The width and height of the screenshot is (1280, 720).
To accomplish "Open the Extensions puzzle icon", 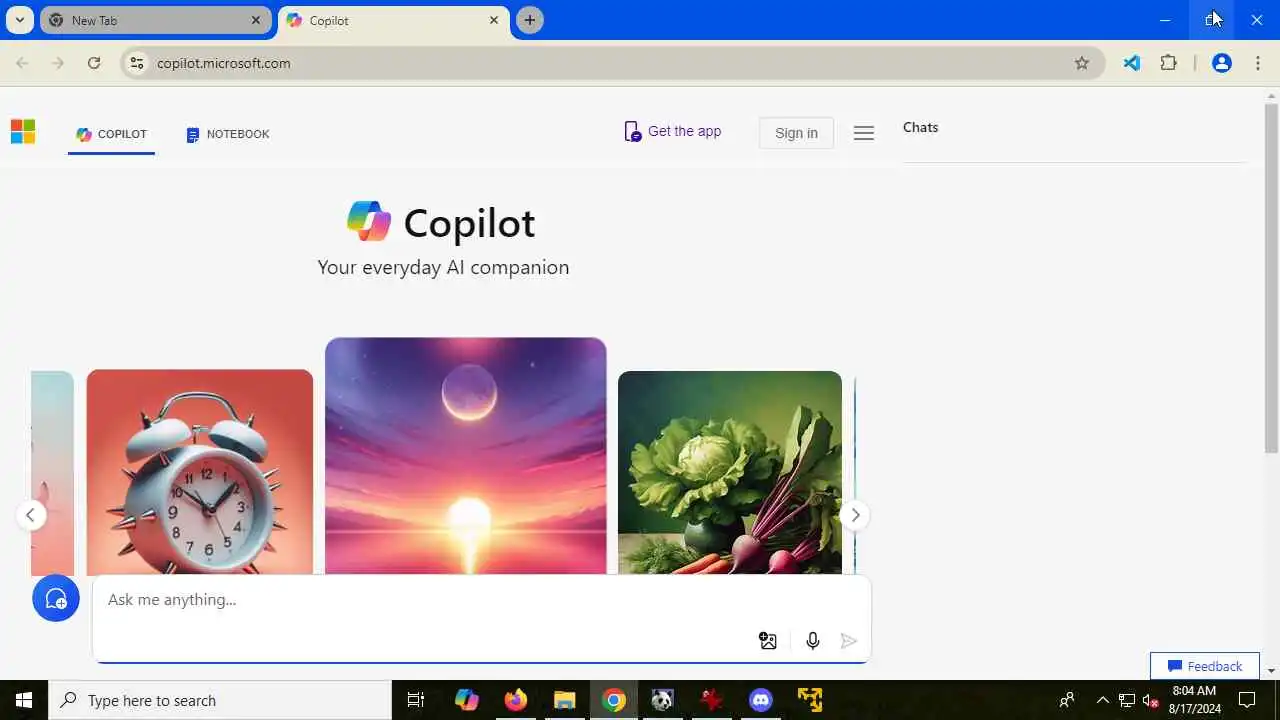I will click(x=1168, y=63).
